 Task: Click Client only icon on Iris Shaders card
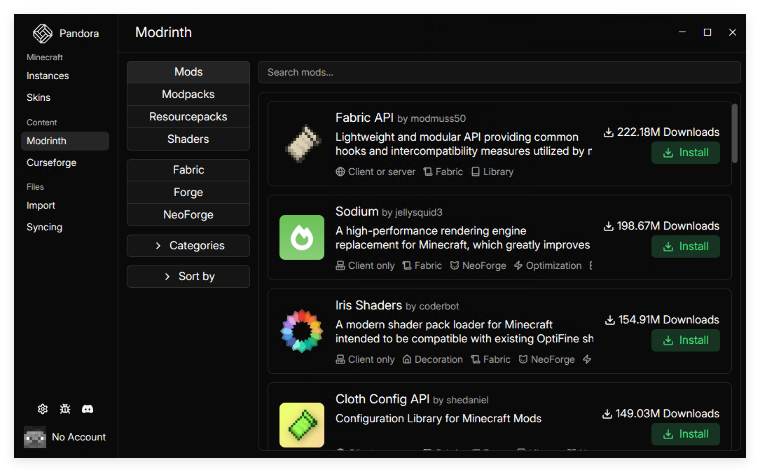[x=340, y=360]
